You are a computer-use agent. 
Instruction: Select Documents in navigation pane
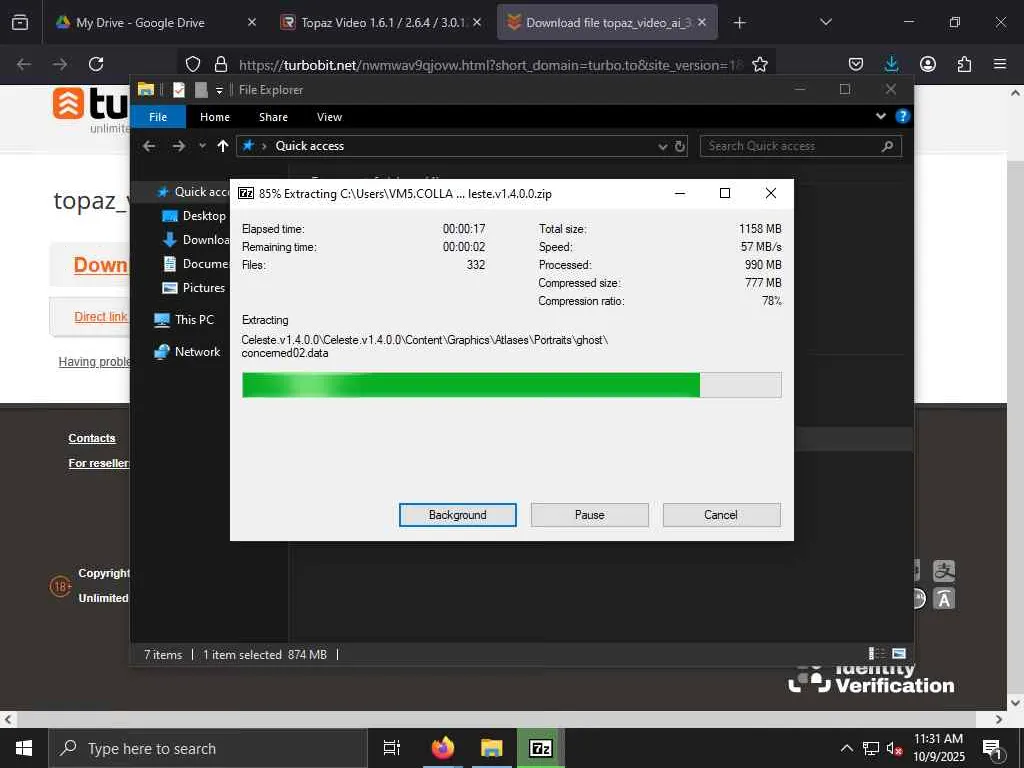coord(195,264)
